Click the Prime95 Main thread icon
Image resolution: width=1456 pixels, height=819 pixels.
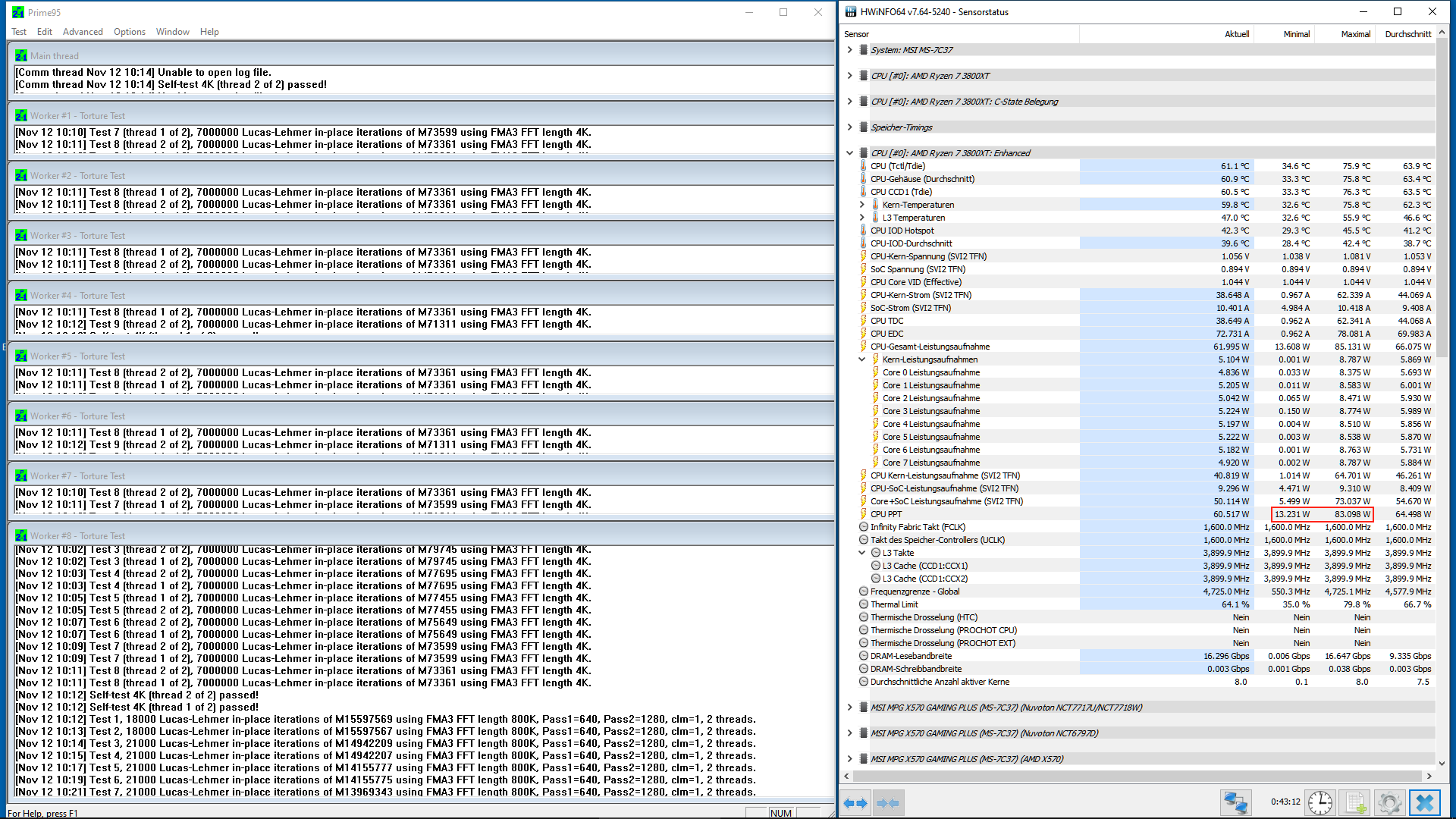(20, 55)
